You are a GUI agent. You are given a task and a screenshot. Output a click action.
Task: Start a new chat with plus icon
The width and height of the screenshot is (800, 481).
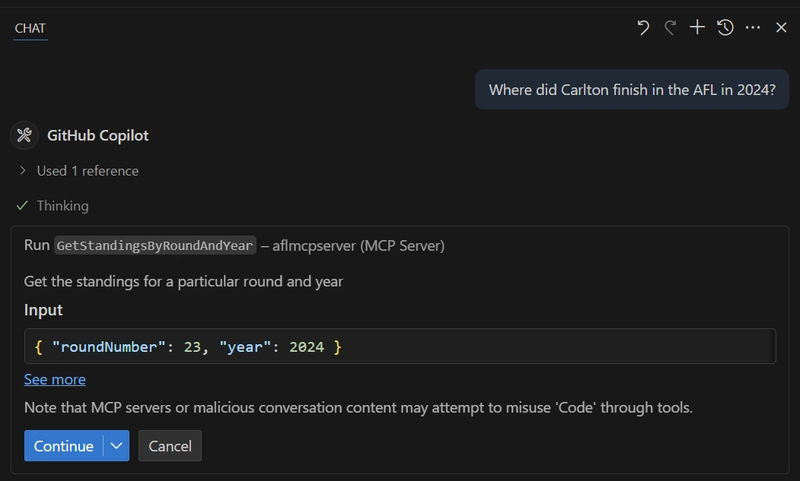tap(697, 28)
